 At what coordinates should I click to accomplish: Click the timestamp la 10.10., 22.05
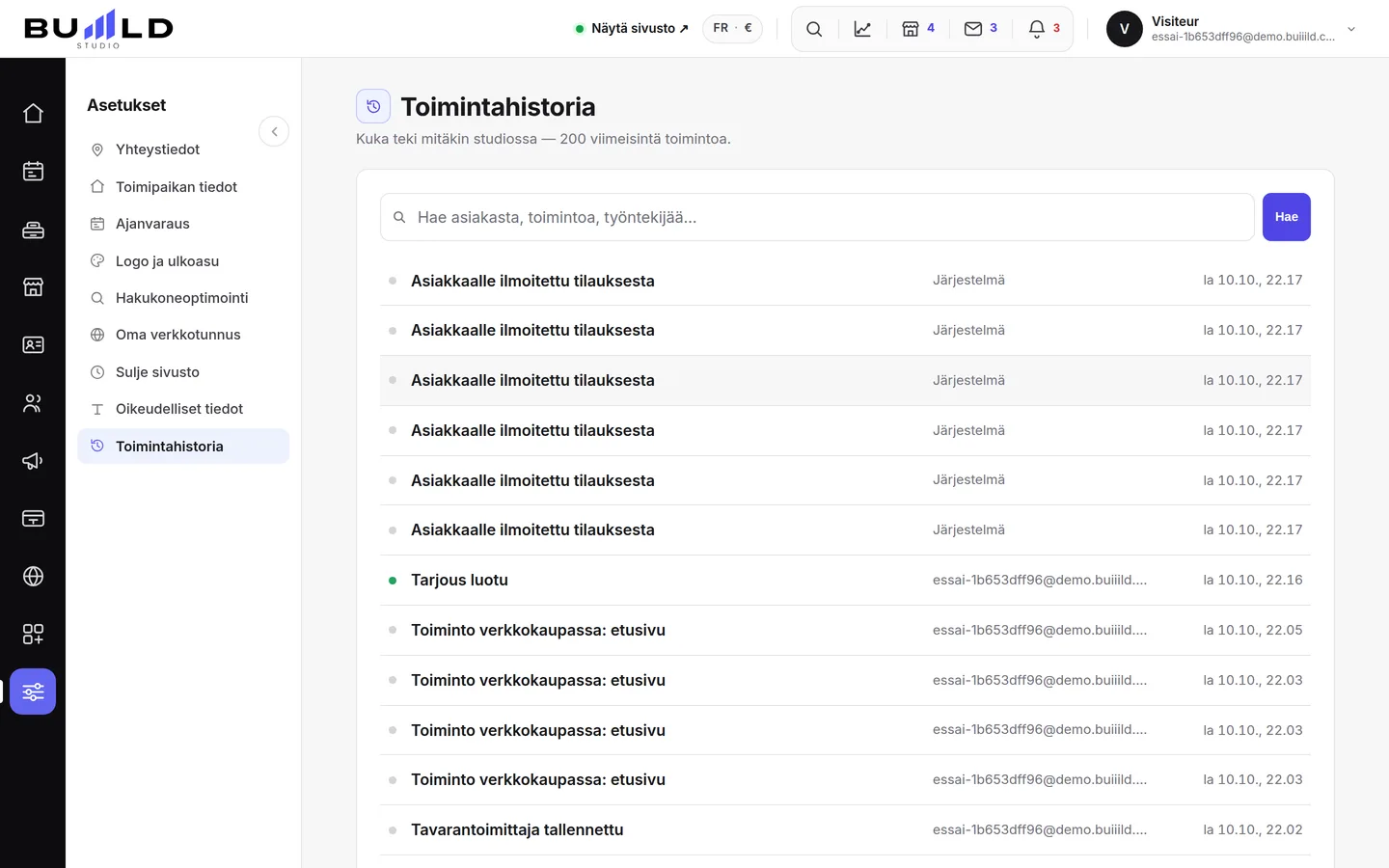[x=1252, y=631]
